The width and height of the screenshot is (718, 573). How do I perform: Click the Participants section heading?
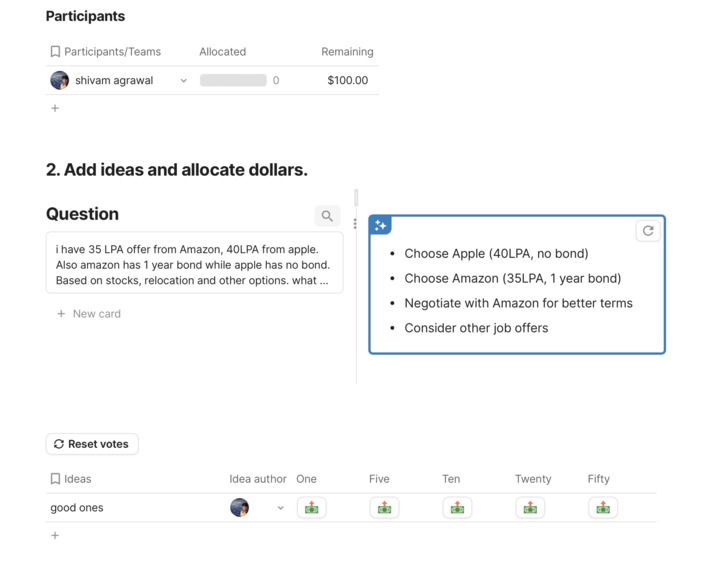[x=85, y=16]
